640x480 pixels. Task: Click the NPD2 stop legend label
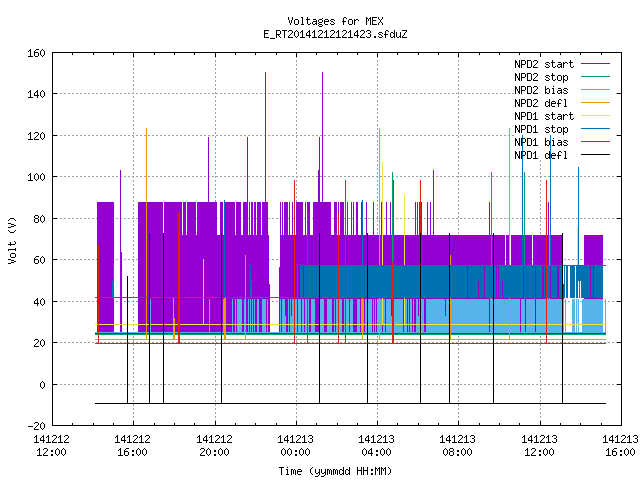[541, 77]
